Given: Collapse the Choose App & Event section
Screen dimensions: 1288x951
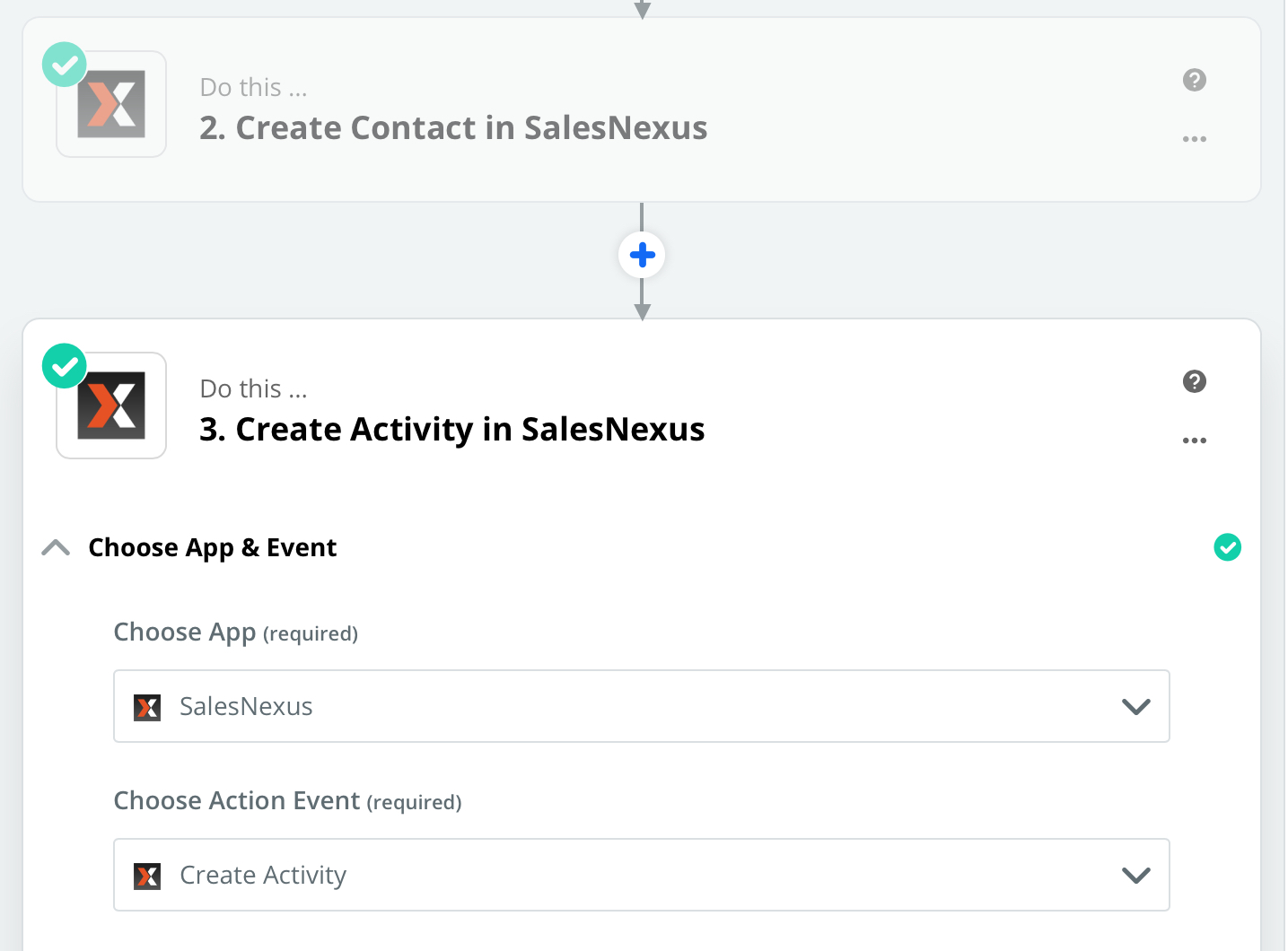Looking at the screenshot, I should [x=56, y=547].
